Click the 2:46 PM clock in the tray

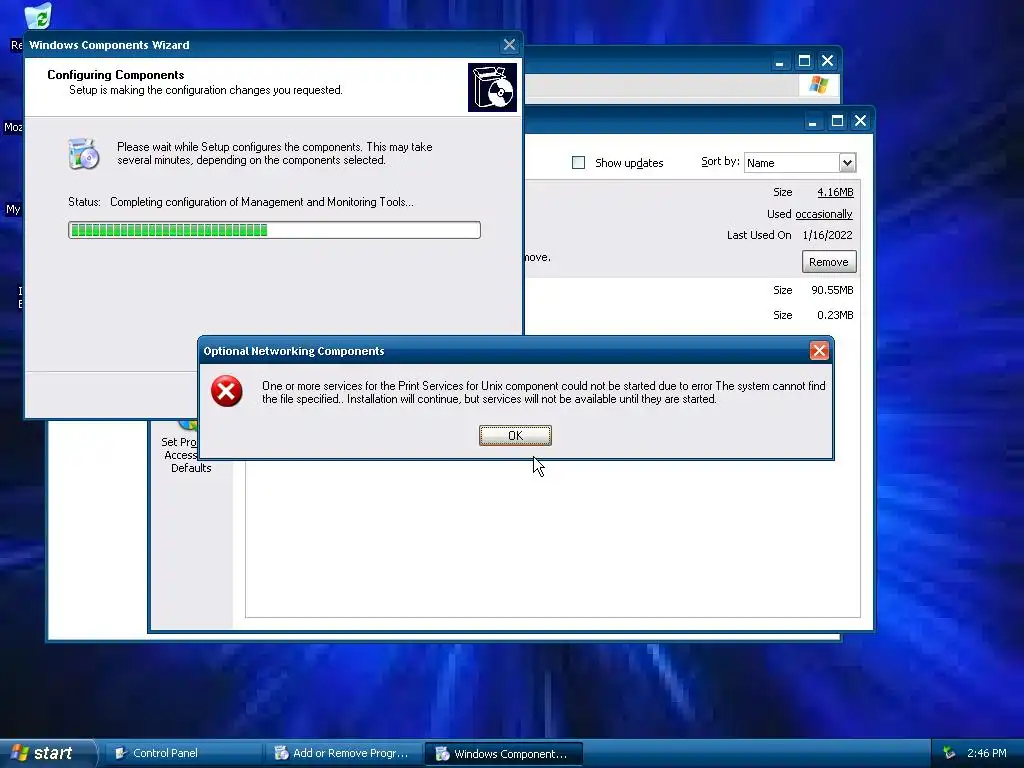coord(987,753)
